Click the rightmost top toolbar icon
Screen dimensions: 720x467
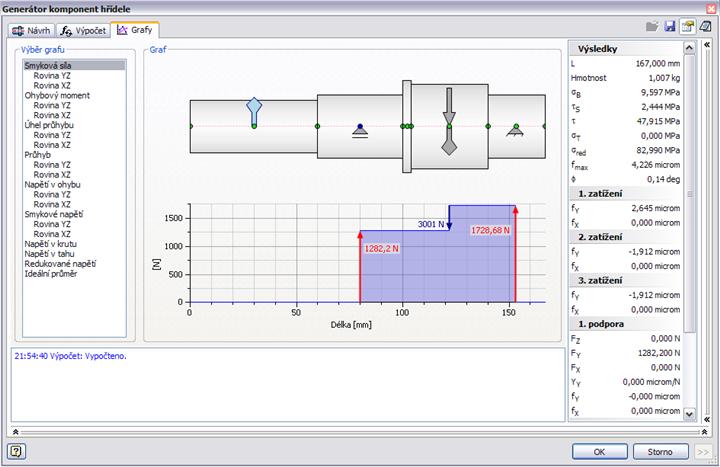coord(704,27)
